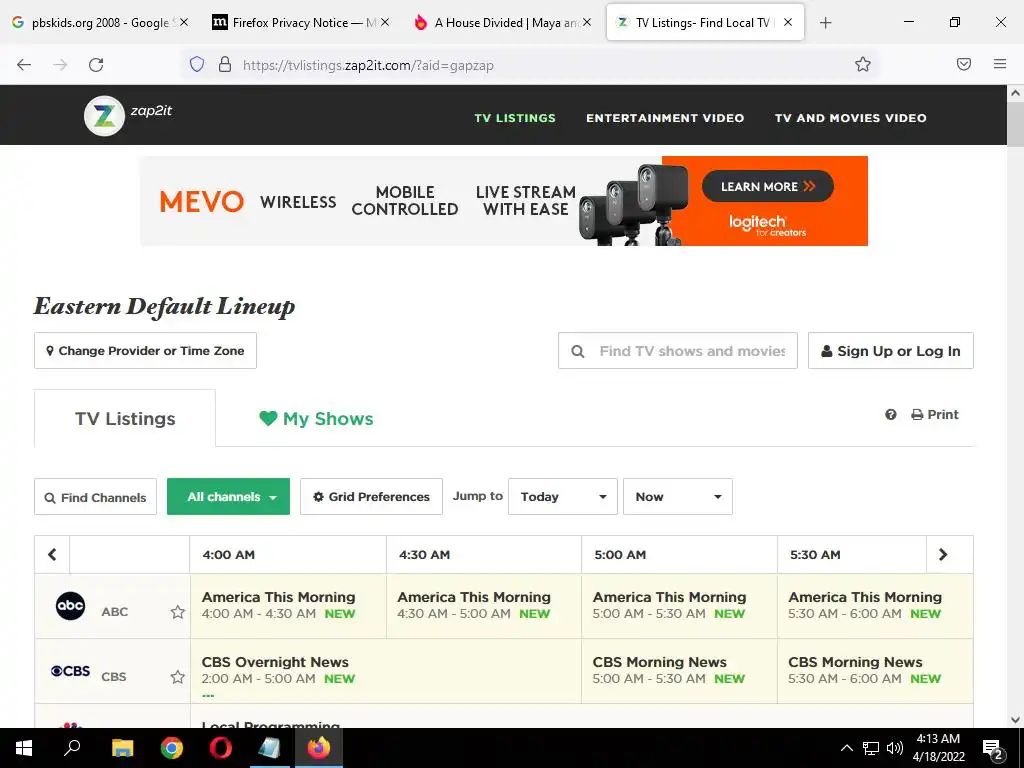Click the Find Channels button
Image resolution: width=1024 pixels, height=768 pixels.
tap(95, 497)
